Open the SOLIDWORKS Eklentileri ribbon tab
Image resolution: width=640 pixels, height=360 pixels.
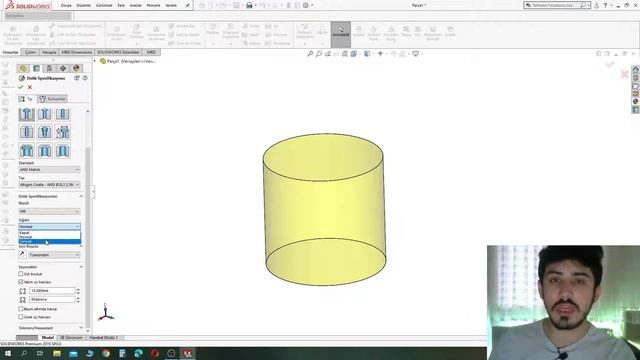[x=118, y=52]
